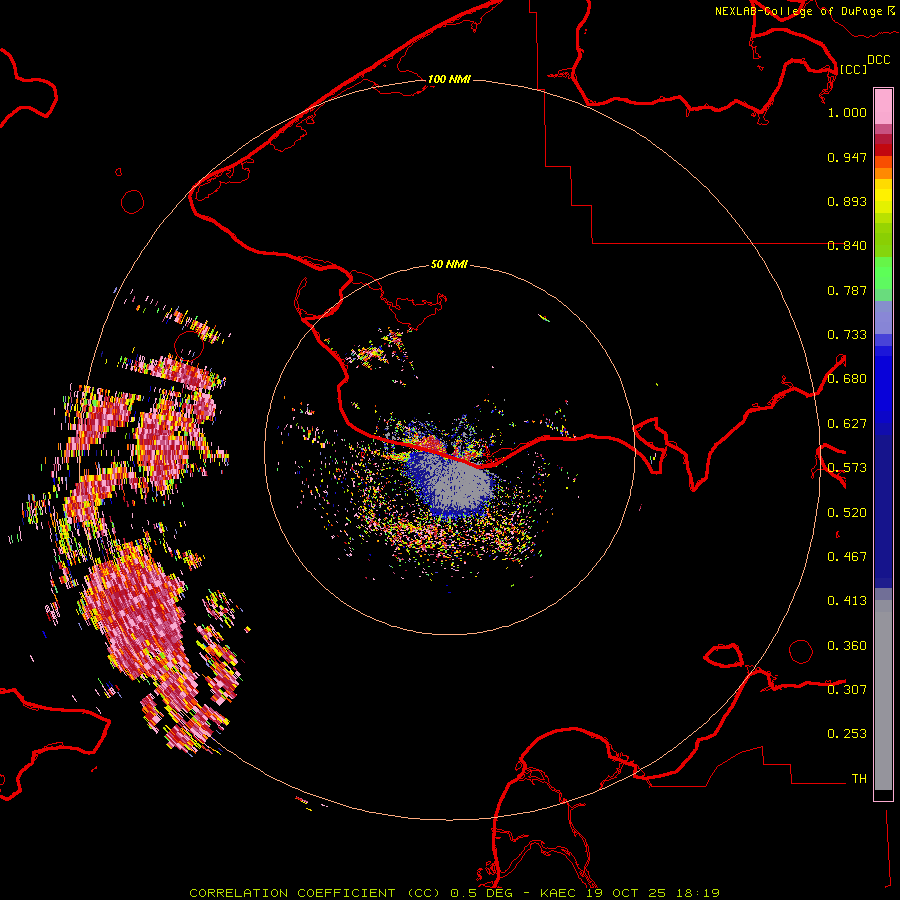Pick the gray band of the color bar
This screenshot has height=900, width=900.
883,695
